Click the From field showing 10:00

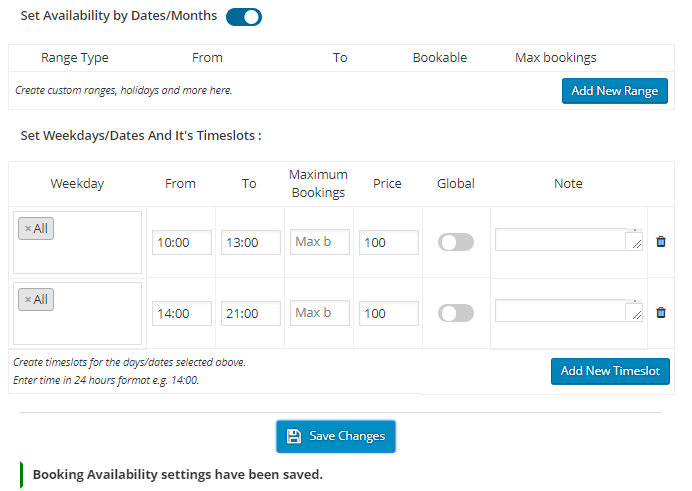click(181, 242)
